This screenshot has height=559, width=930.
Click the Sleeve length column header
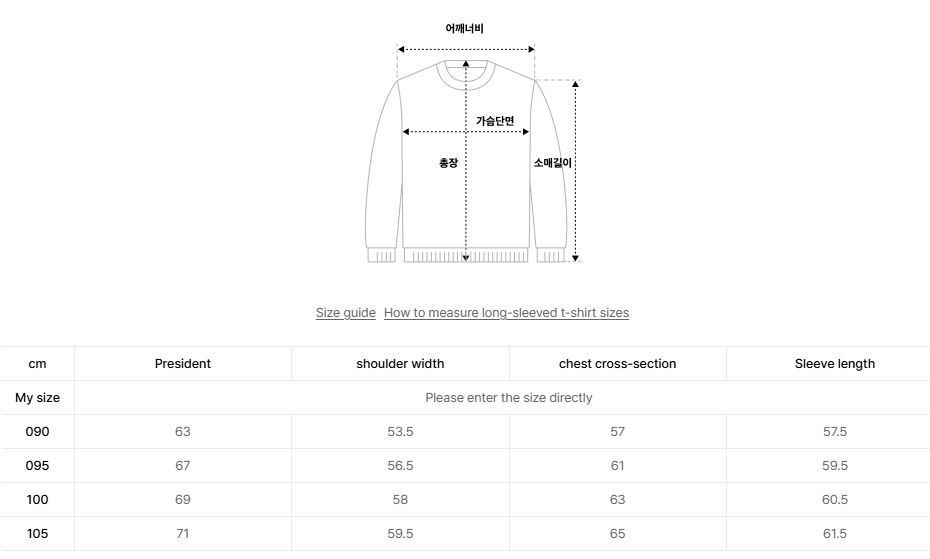click(834, 364)
